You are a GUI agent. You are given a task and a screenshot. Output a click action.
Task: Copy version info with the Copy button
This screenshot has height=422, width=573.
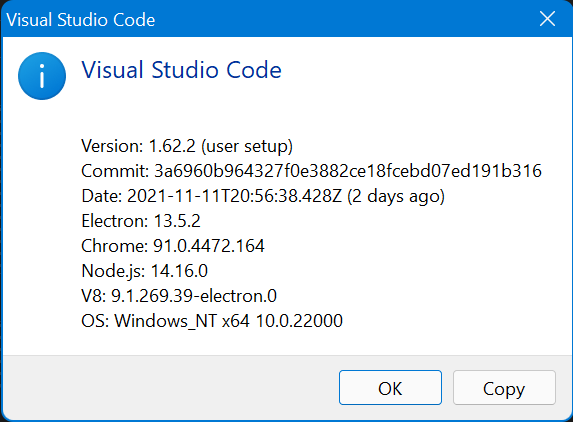[x=504, y=388]
